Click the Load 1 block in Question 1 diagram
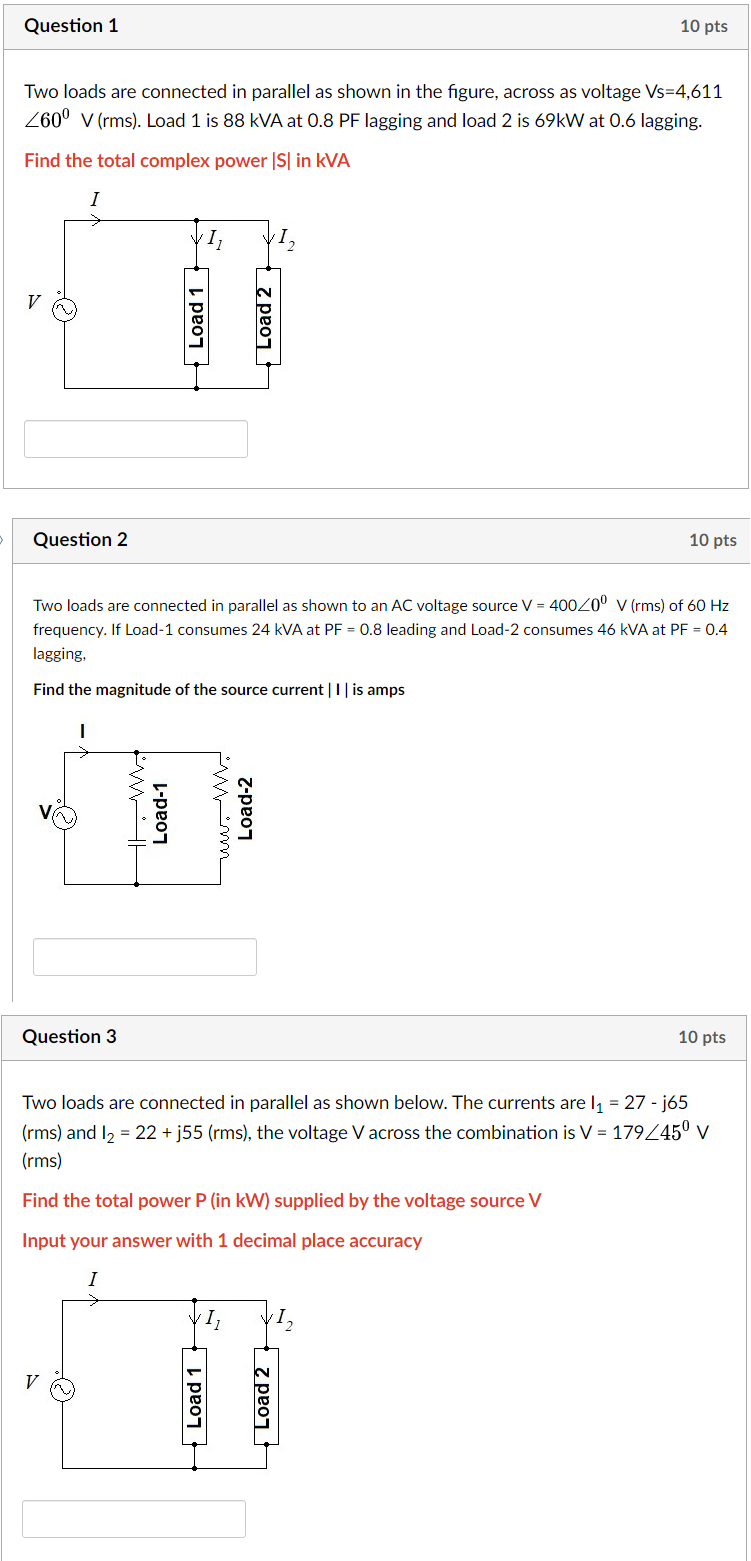751x1561 pixels. coord(196,315)
